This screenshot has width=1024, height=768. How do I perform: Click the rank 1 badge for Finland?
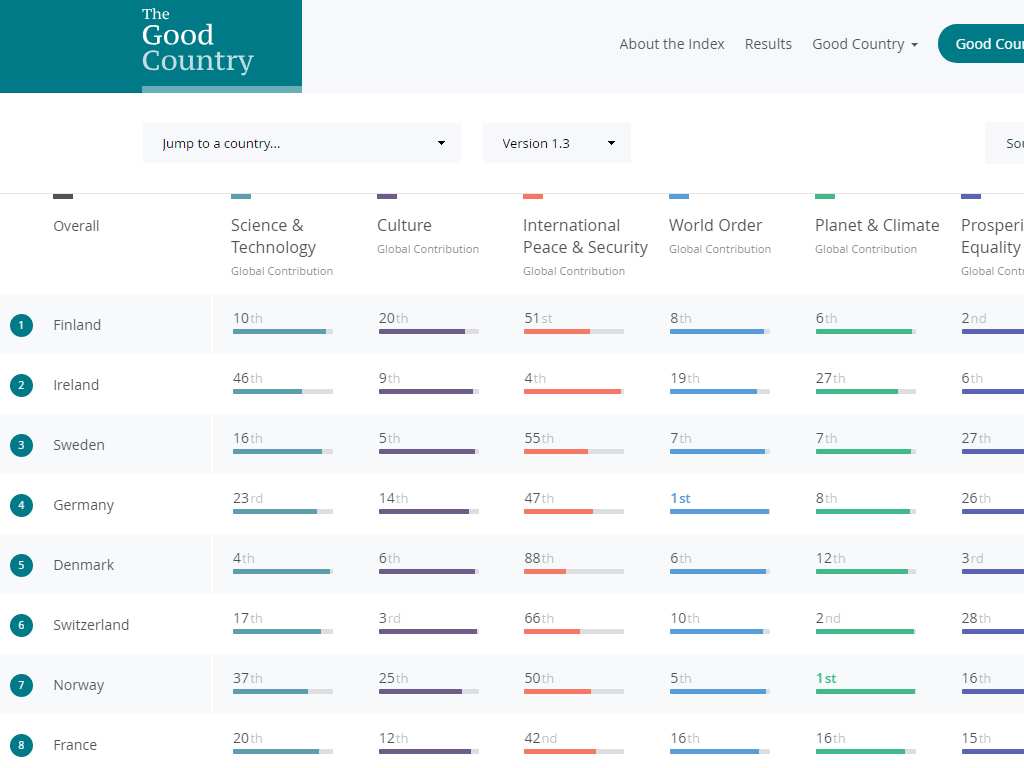[22, 325]
